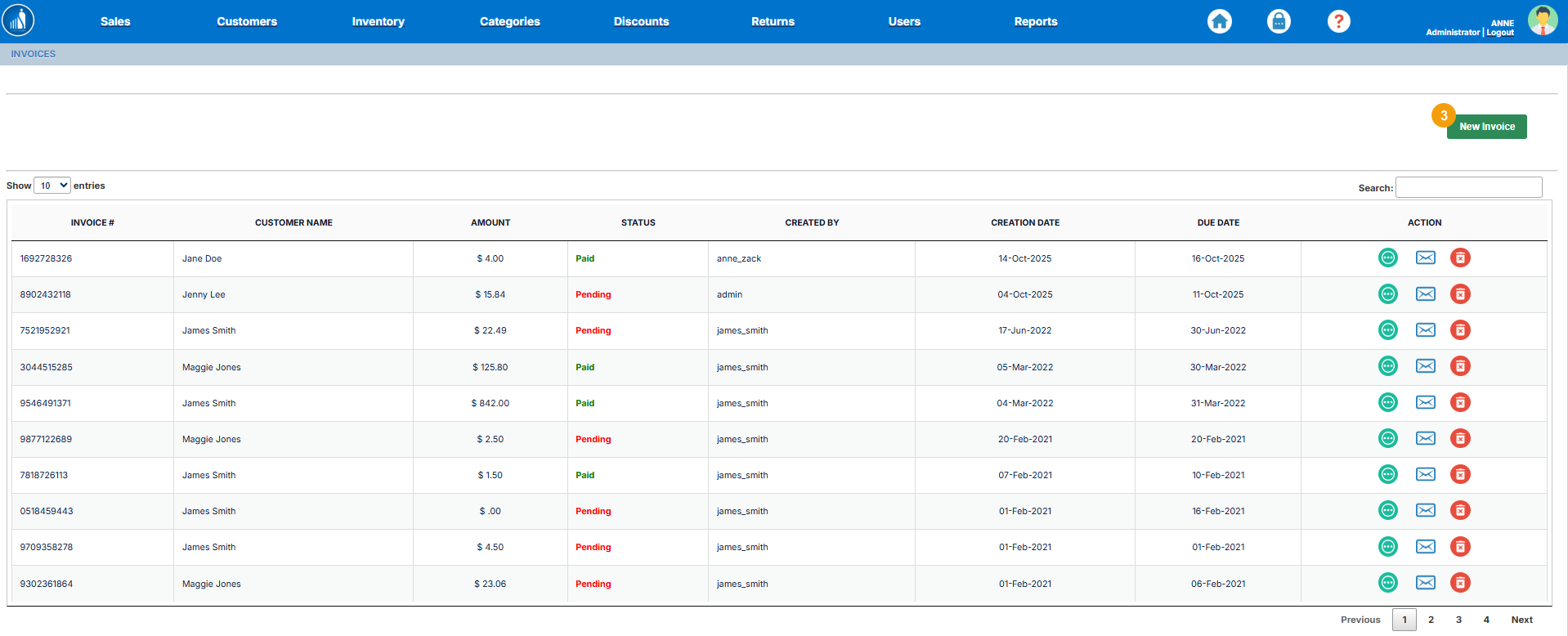The height and width of the screenshot is (636, 1568).
Task: Expand the show entries dropdown
Action: tap(52, 186)
